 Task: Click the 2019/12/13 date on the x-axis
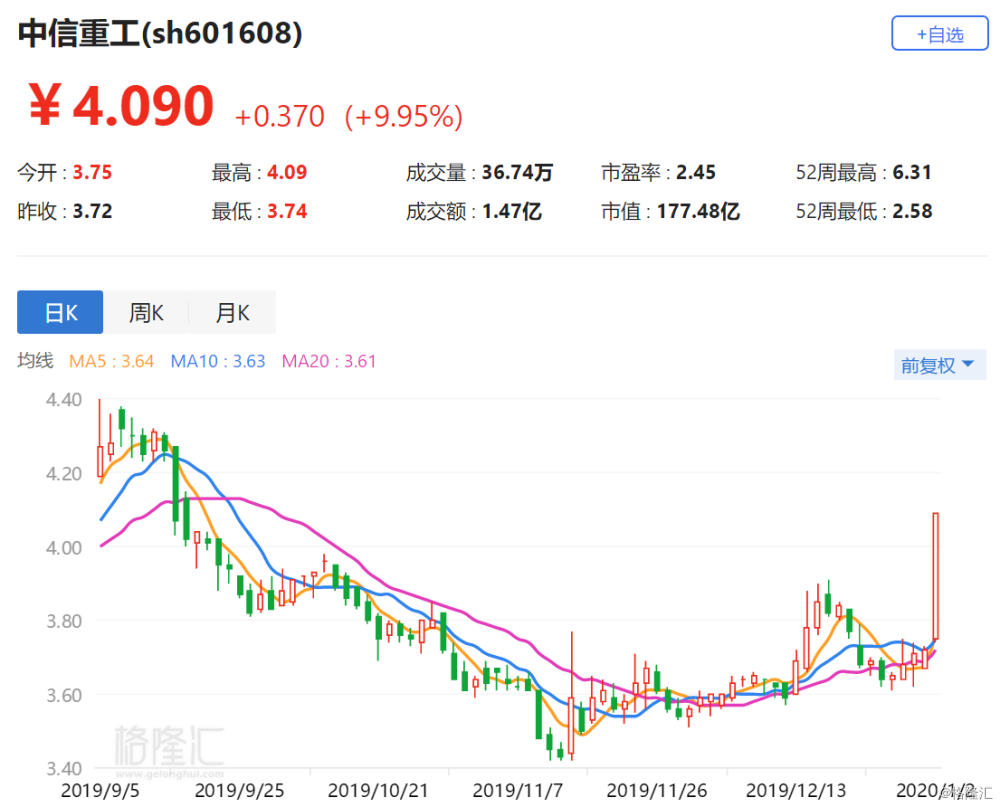click(796, 790)
